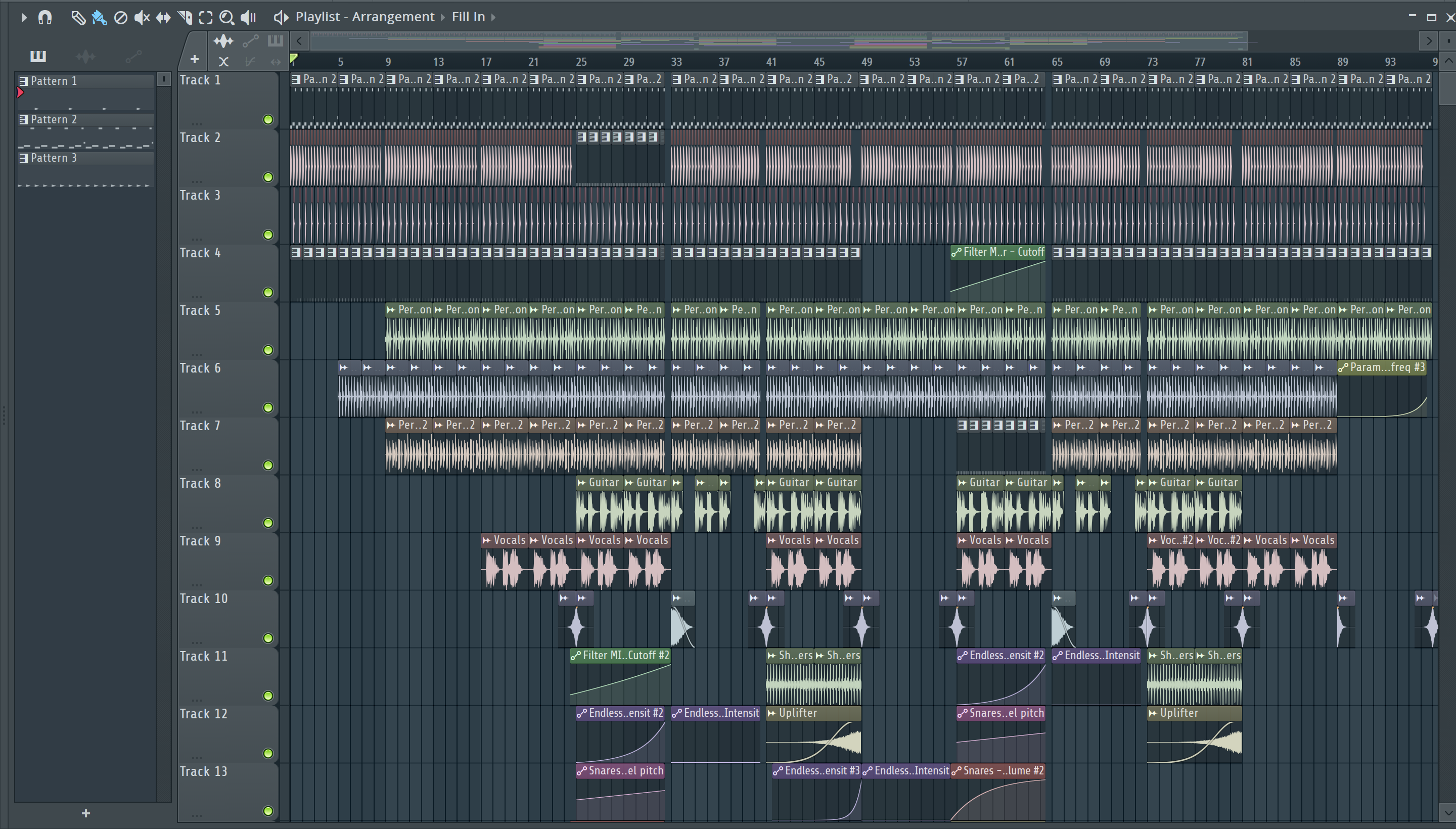Click the crossfade X icon
Image resolution: width=1456 pixels, height=829 pixels.
(223, 62)
